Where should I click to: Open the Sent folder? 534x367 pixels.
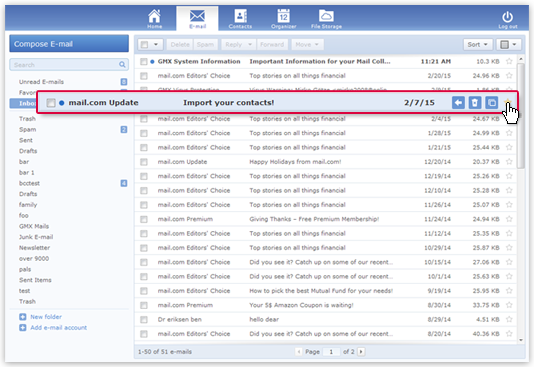point(26,140)
